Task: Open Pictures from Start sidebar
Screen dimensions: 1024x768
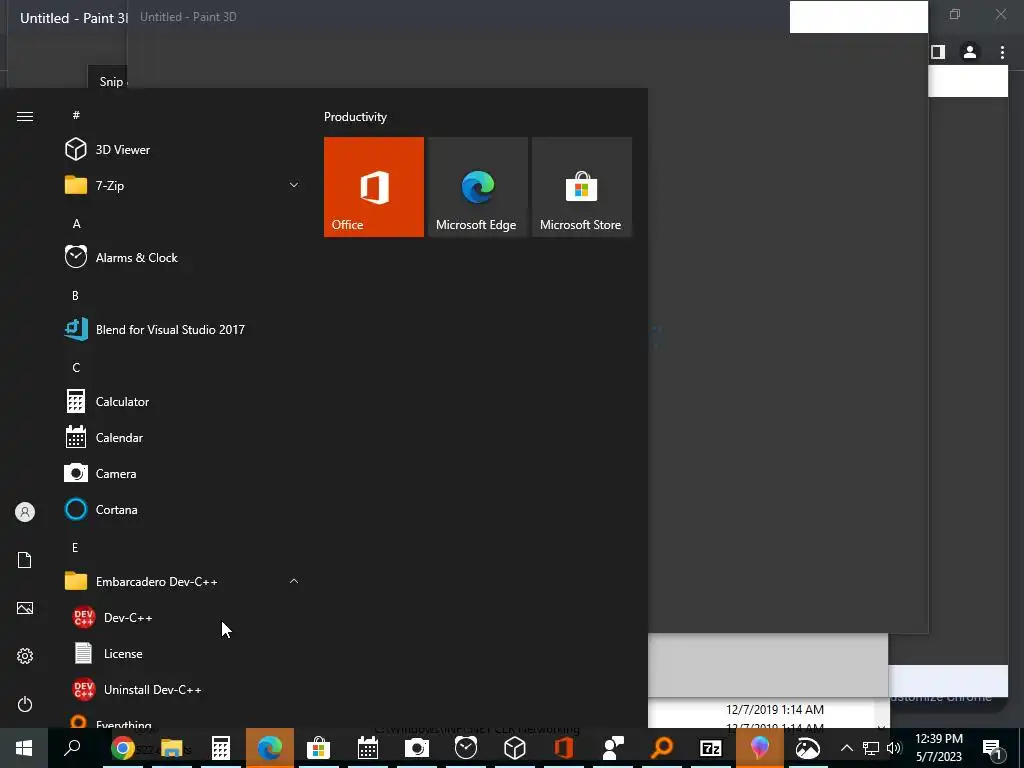Action: (25, 608)
